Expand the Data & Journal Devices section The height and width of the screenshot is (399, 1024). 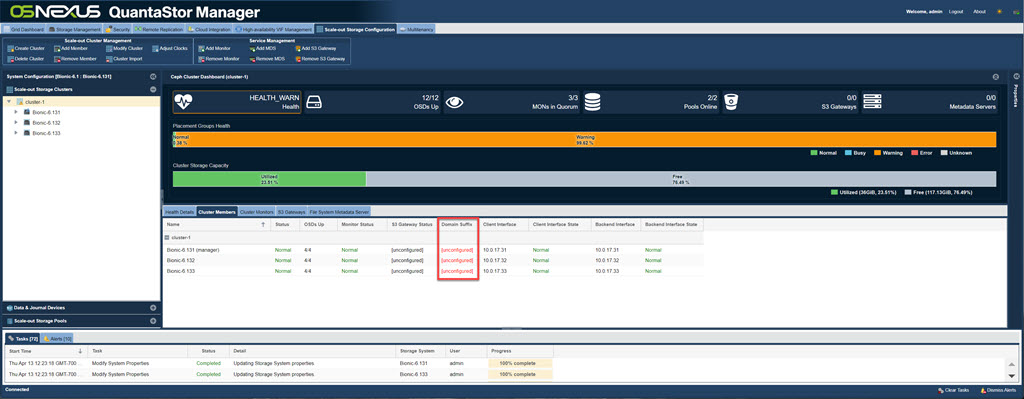[x=153, y=308]
